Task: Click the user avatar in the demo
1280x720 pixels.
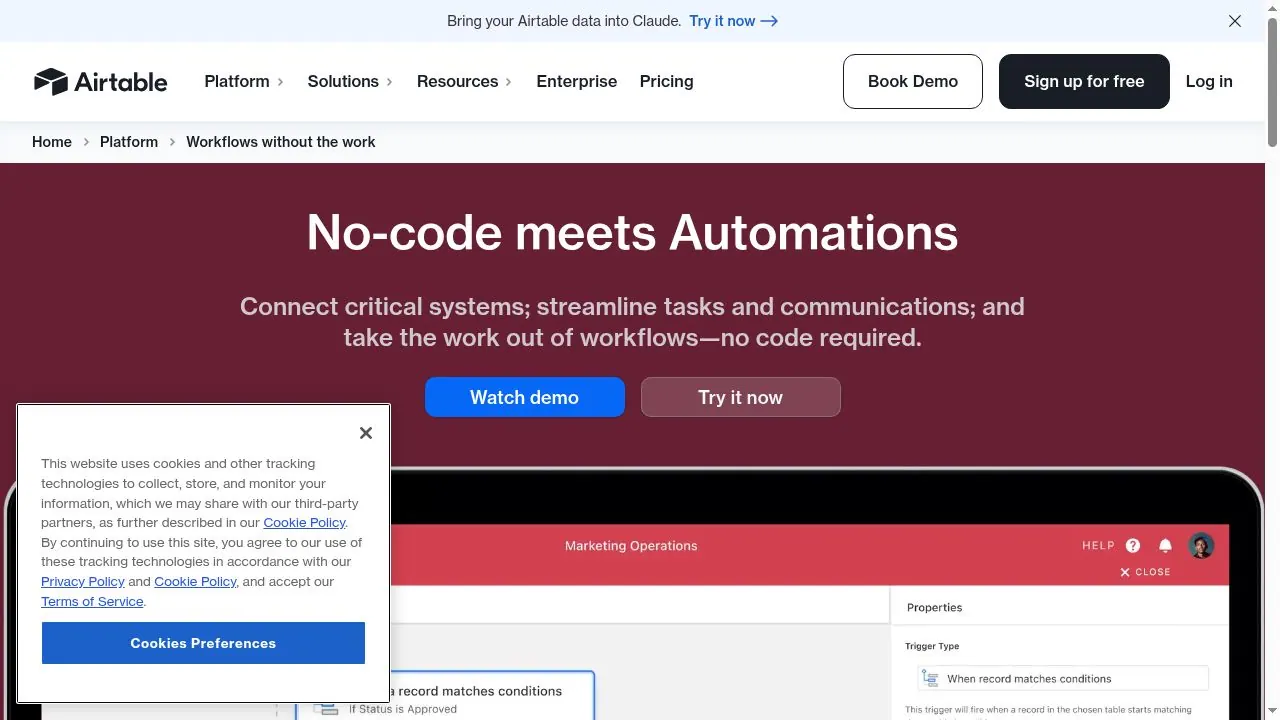Action: pyautogui.click(x=1201, y=546)
